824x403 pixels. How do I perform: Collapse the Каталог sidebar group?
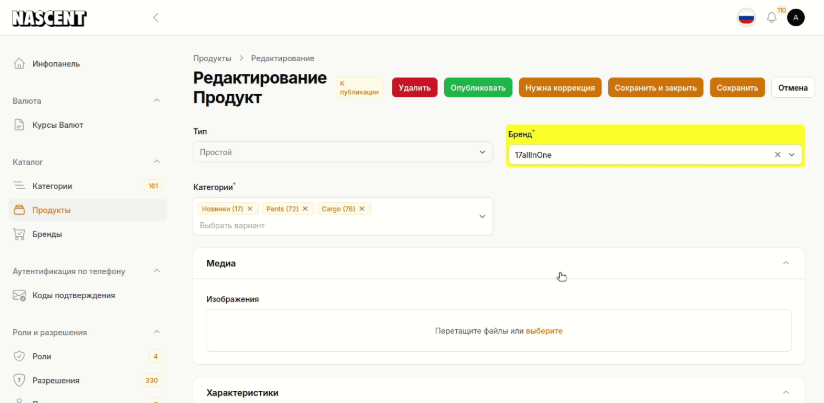coord(156,162)
